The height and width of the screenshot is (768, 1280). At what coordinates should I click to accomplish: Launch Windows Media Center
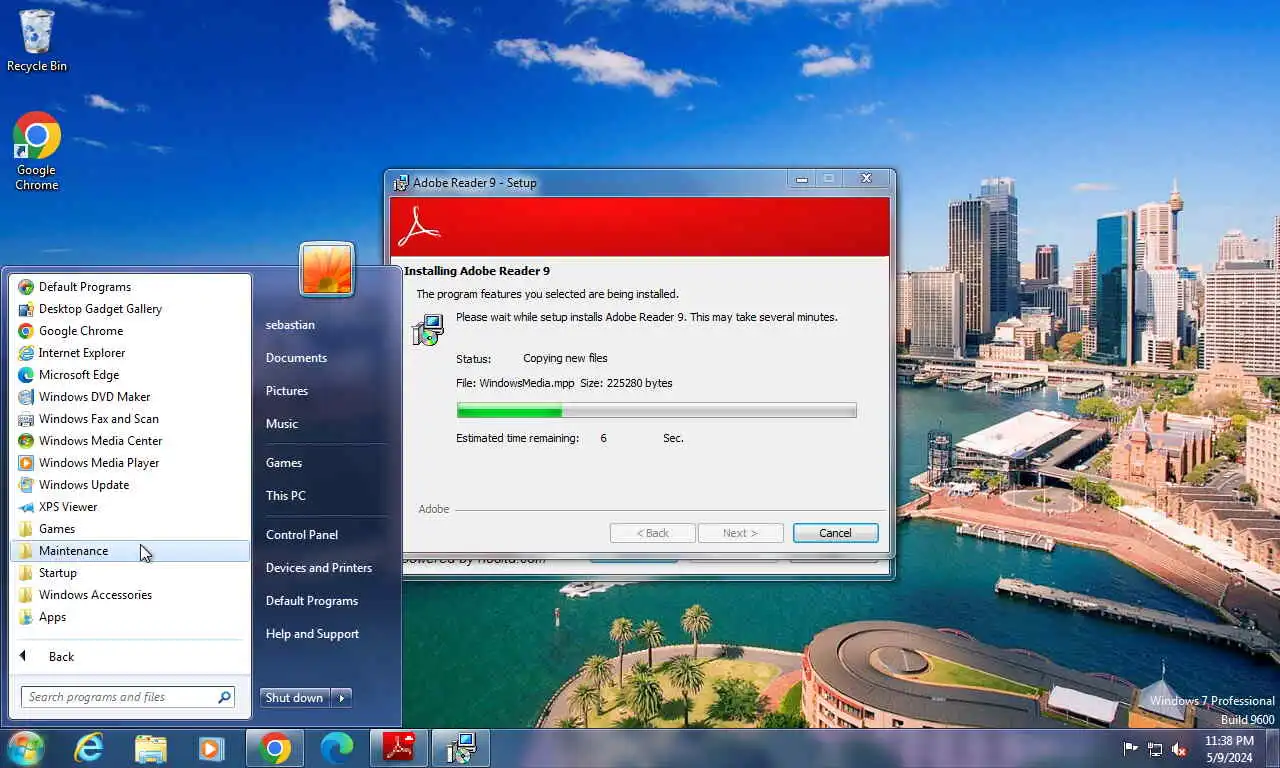coord(130,441)
